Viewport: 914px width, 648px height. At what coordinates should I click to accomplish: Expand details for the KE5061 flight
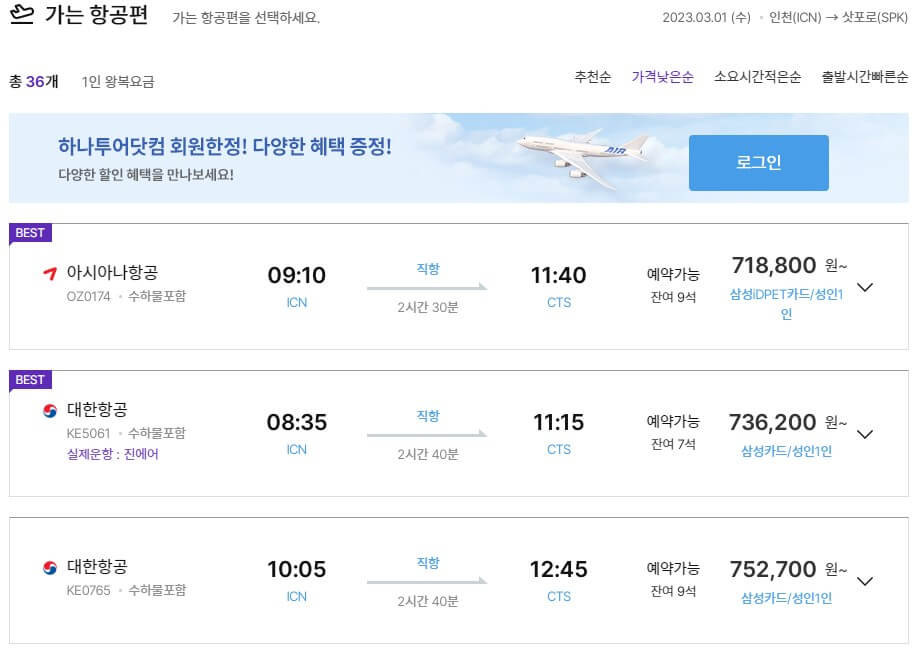tap(864, 434)
